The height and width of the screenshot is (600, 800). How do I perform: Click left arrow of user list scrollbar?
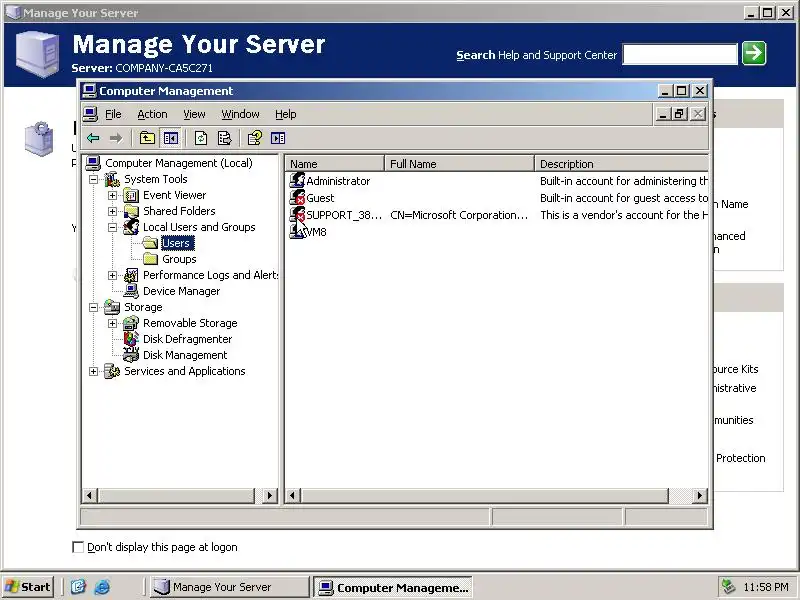coord(292,495)
